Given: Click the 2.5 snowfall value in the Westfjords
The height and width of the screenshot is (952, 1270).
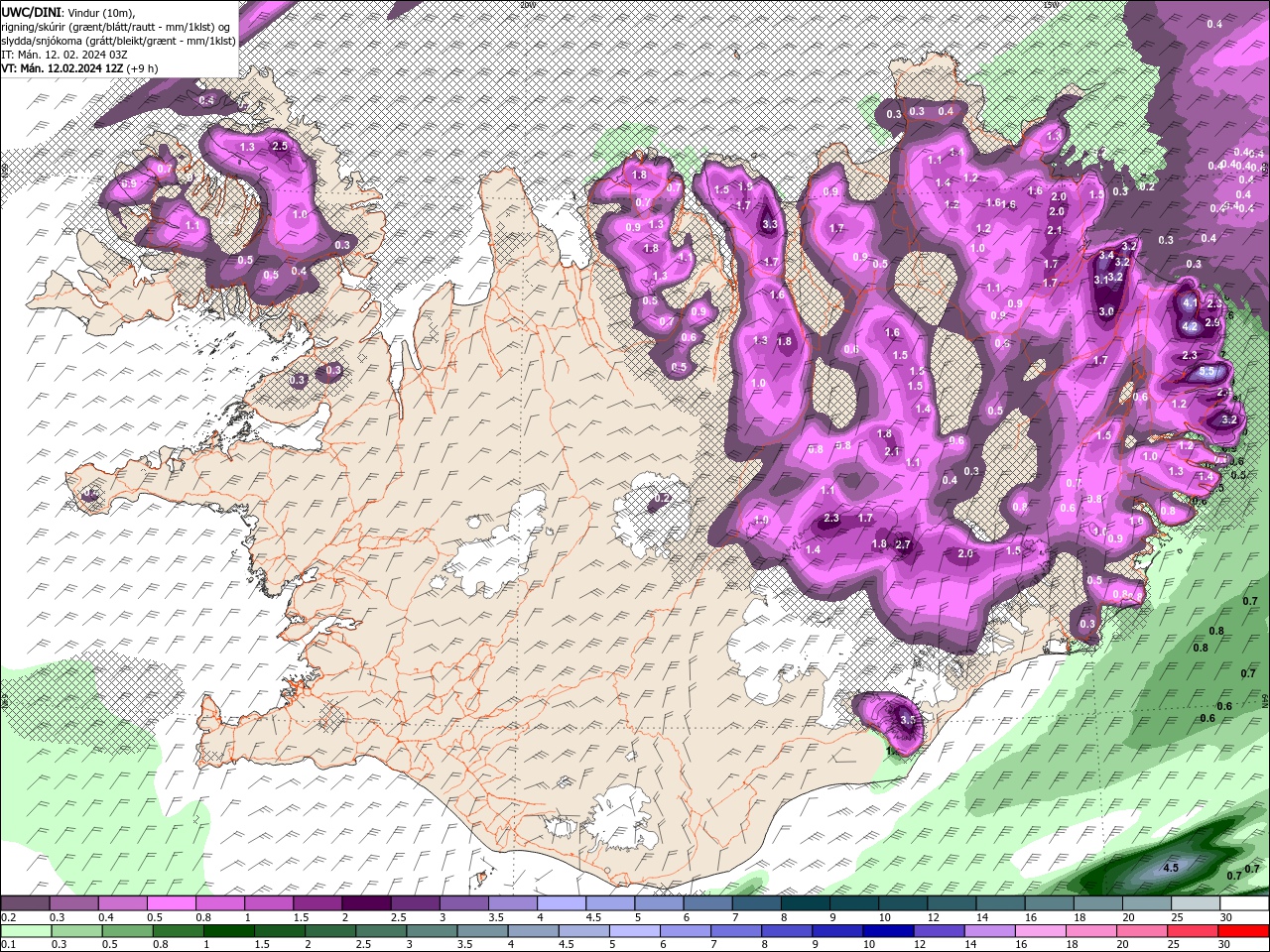Looking at the screenshot, I should [280, 146].
